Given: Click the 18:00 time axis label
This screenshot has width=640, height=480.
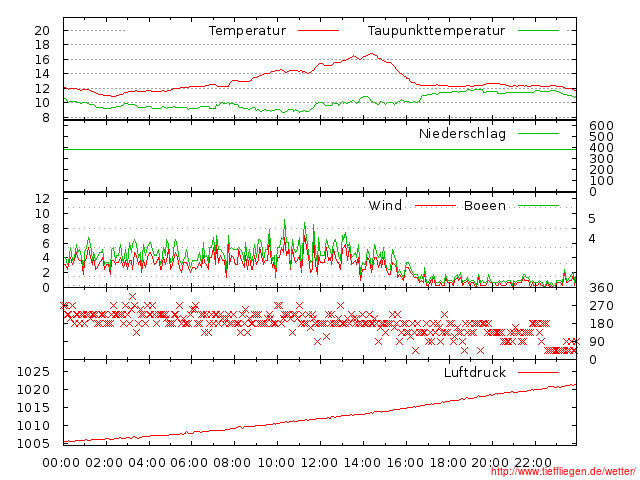Looking at the screenshot, I should pos(448,463).
